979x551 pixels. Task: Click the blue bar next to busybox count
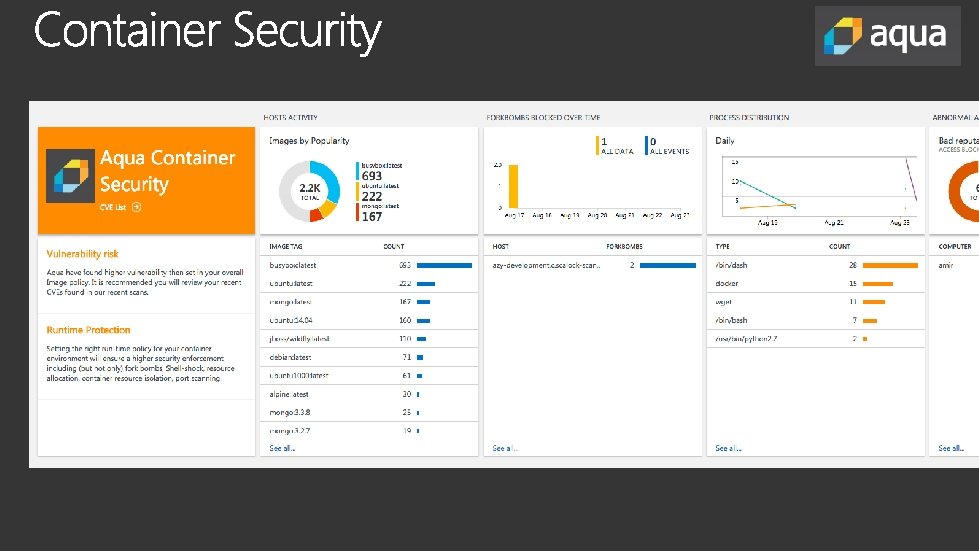coord(444,265)
